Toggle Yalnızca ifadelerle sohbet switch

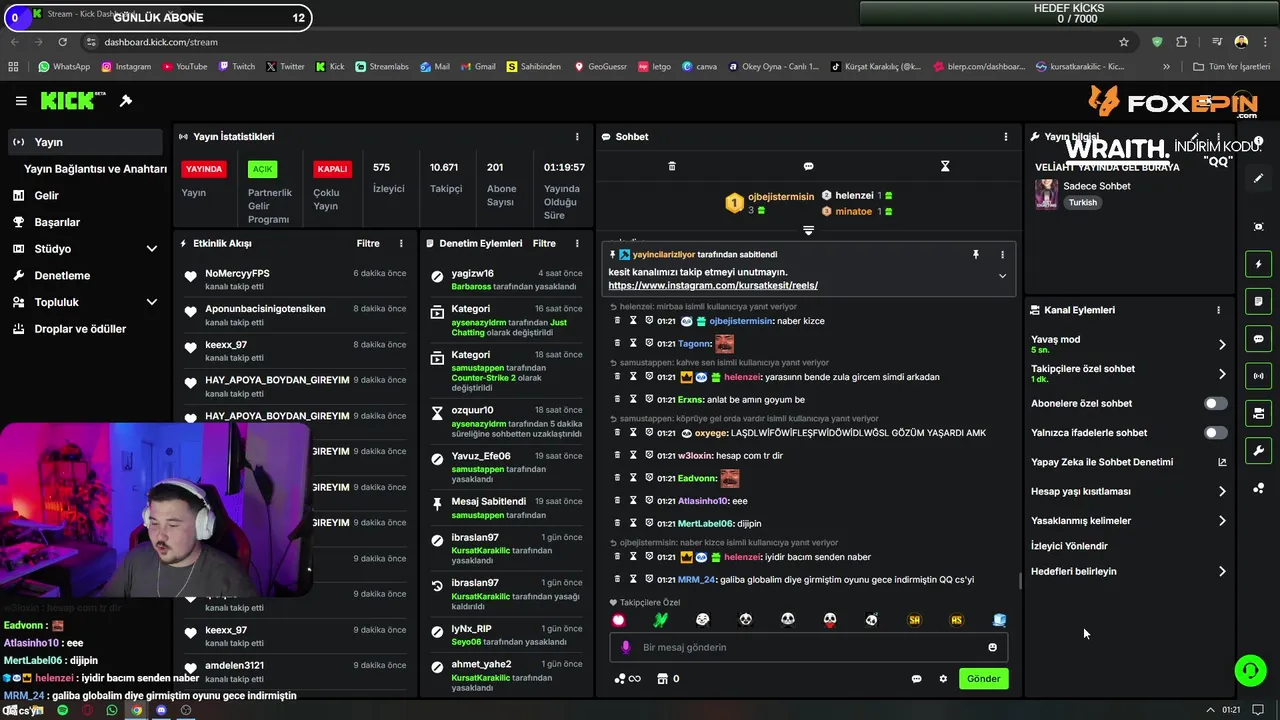pos(1215,433)
